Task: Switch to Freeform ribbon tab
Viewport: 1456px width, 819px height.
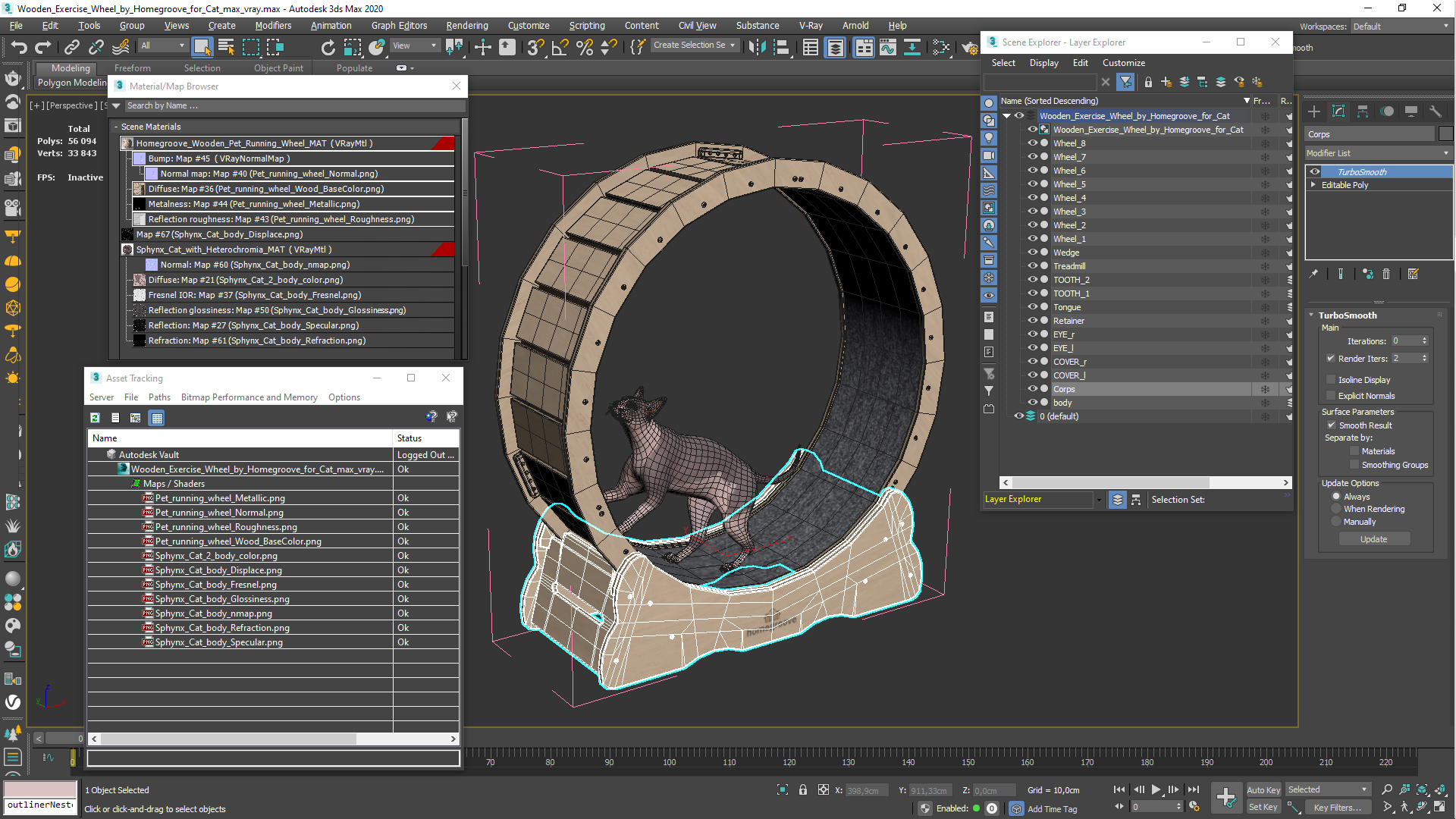Action: [x=132, y=68]
